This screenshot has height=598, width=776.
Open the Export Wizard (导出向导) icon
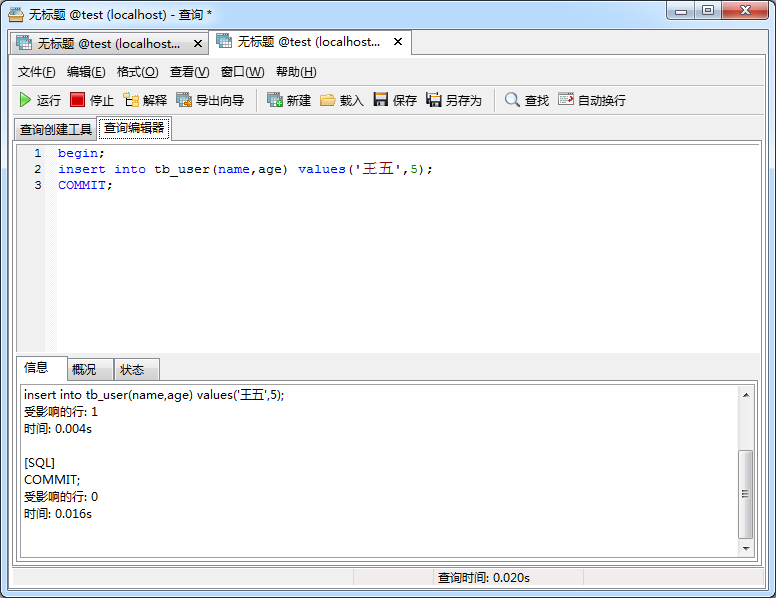pyautogui.click(x=184, y=100)
